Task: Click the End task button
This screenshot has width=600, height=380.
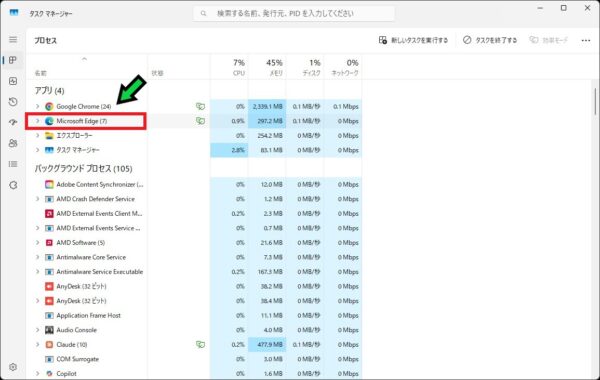Action: tap(490, 40)
